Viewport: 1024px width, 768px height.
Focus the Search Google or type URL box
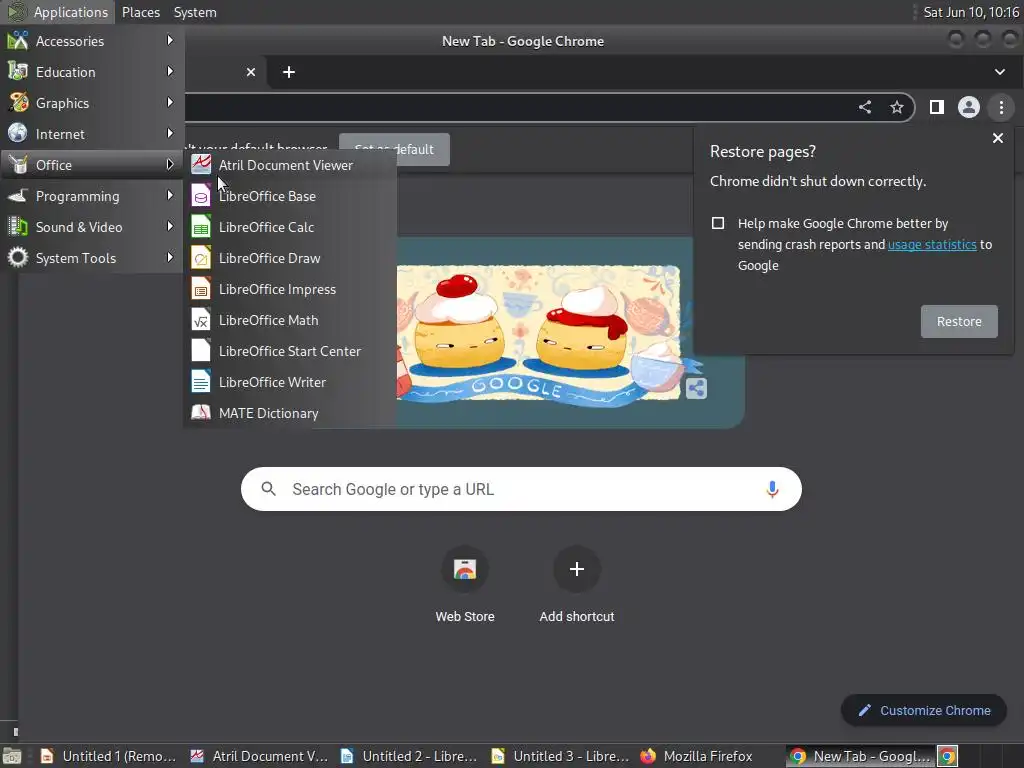pos(521,489)
